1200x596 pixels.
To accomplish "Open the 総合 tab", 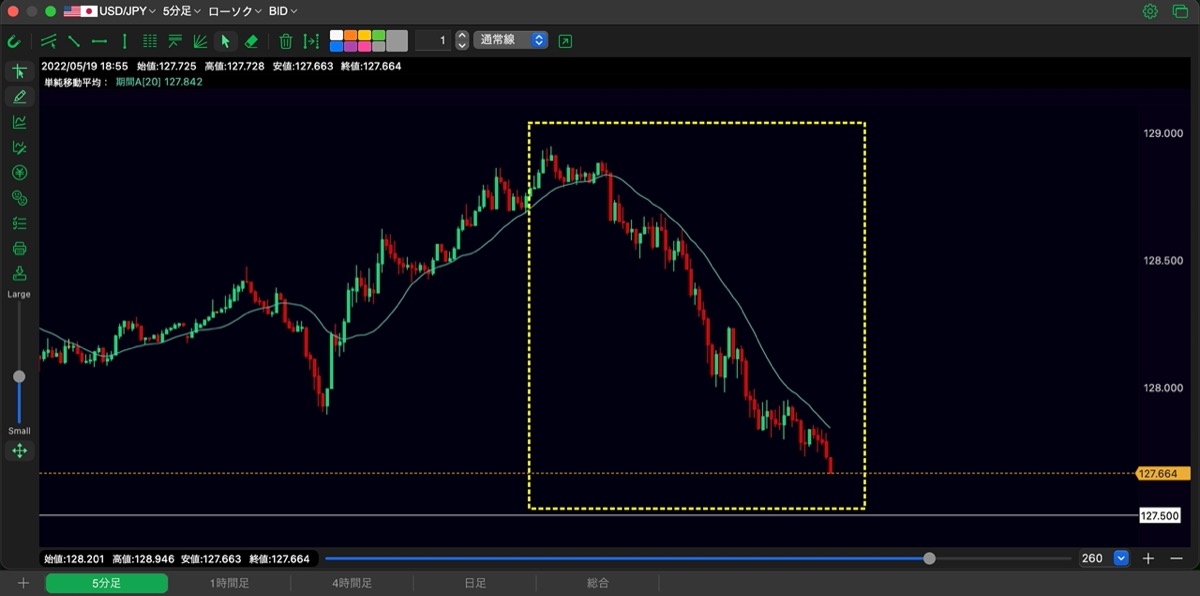I will click(x=598, y=583).
